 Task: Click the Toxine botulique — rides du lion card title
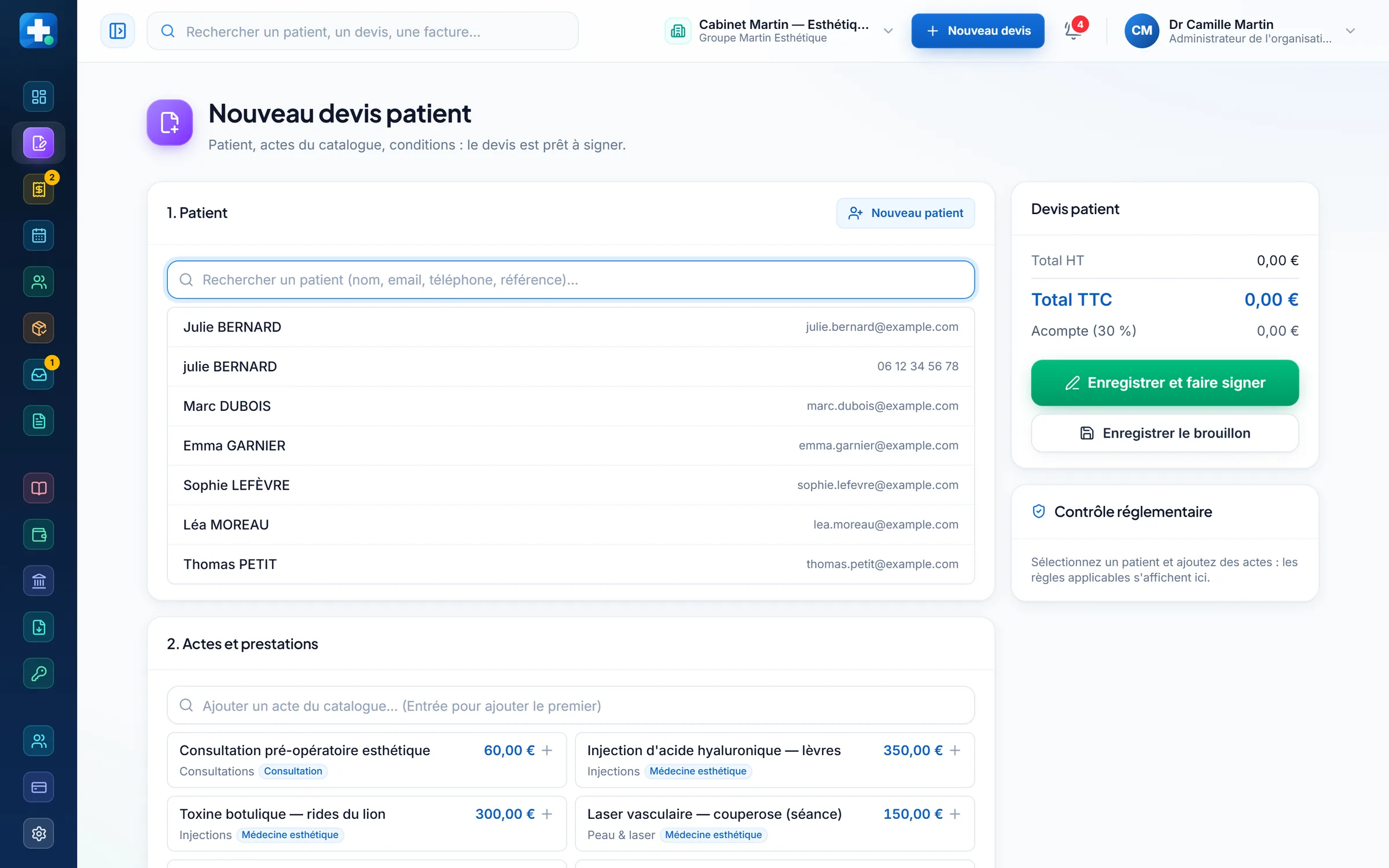tap(282, 814)
